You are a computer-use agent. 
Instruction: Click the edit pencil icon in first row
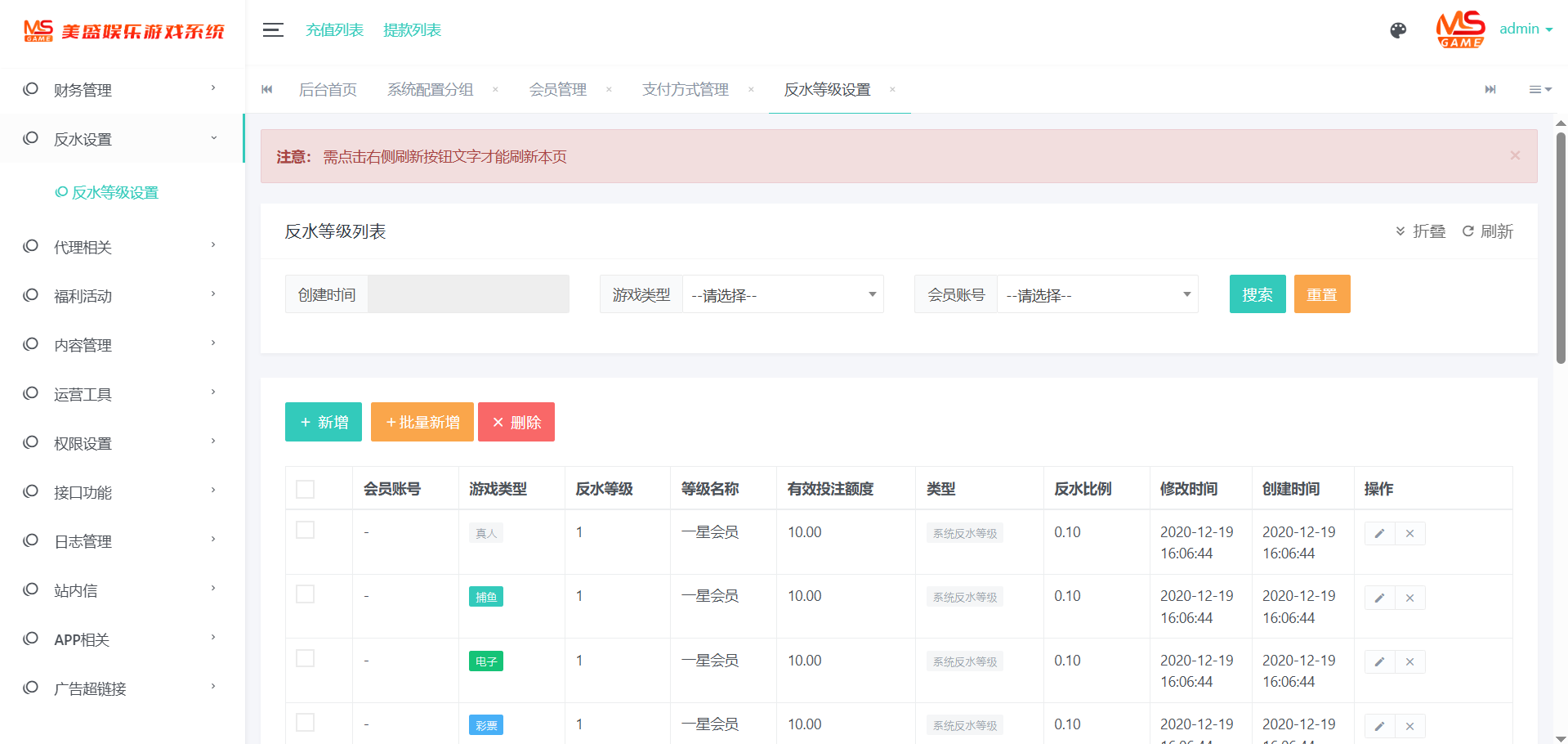1379,534
